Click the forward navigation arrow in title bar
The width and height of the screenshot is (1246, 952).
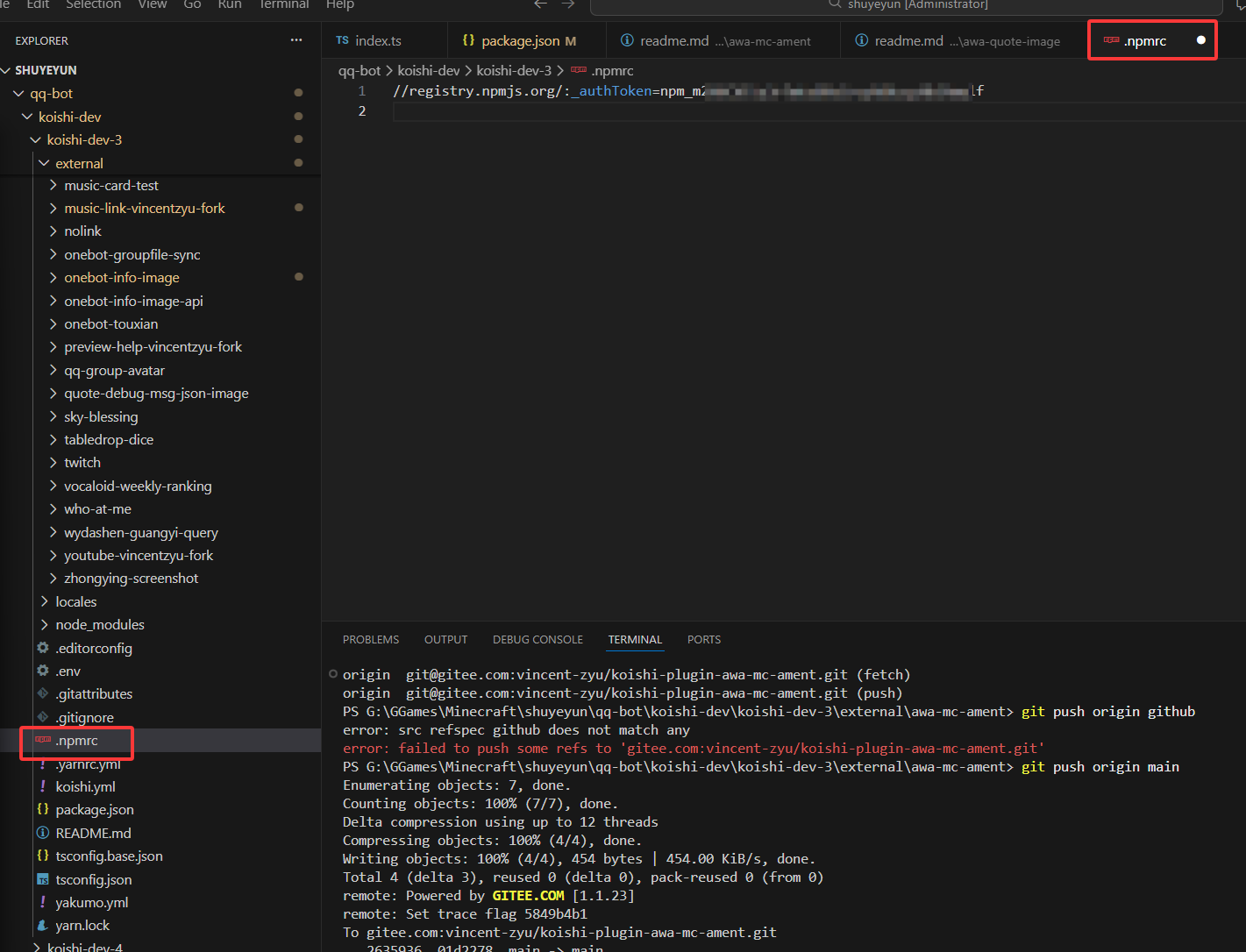(x=568, y=4)
